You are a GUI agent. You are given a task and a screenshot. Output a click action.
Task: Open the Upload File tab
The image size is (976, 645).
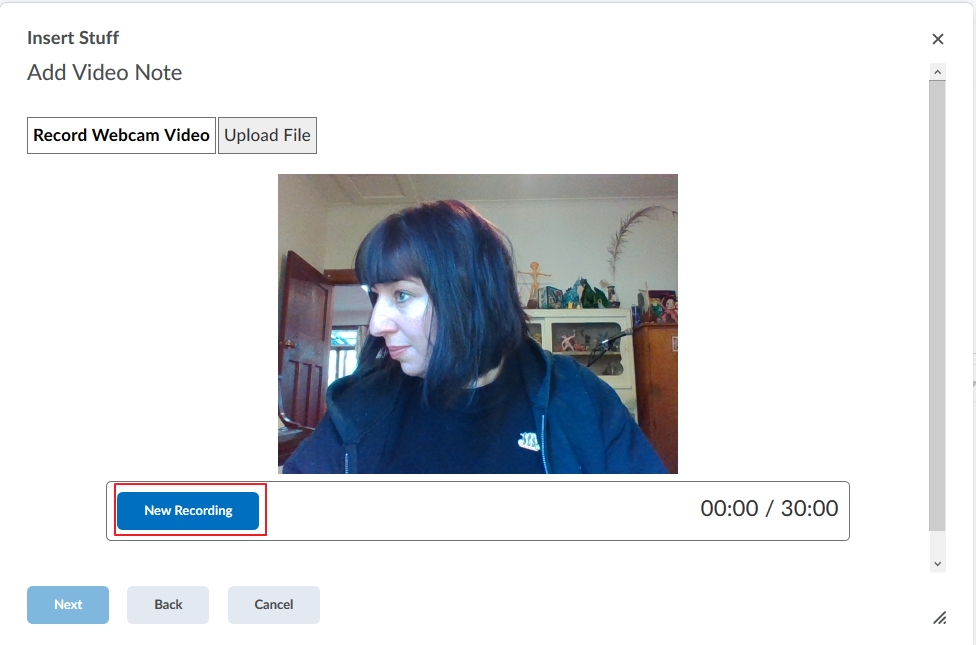[x=268, y=136]
